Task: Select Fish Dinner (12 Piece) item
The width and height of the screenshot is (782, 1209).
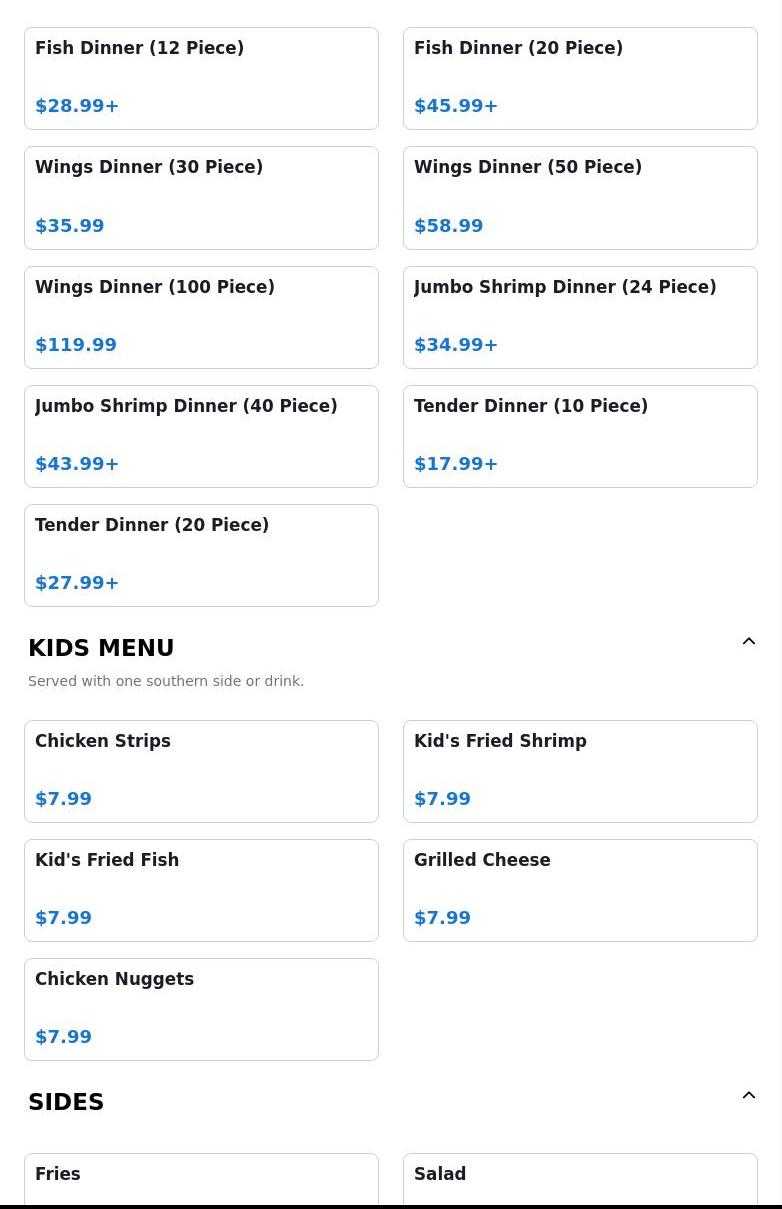Action: point(201,78)
